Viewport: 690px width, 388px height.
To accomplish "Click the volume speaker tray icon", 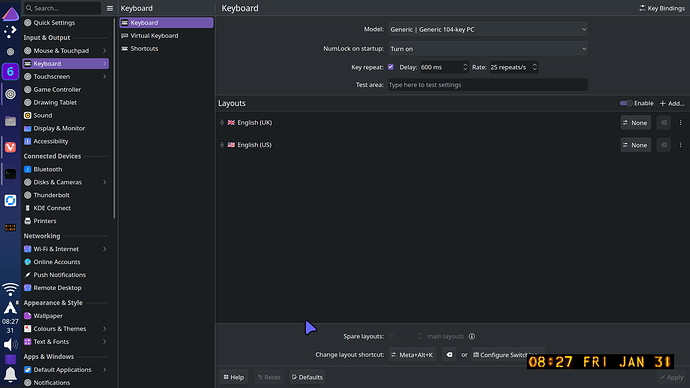I will [x=10, y=344].
